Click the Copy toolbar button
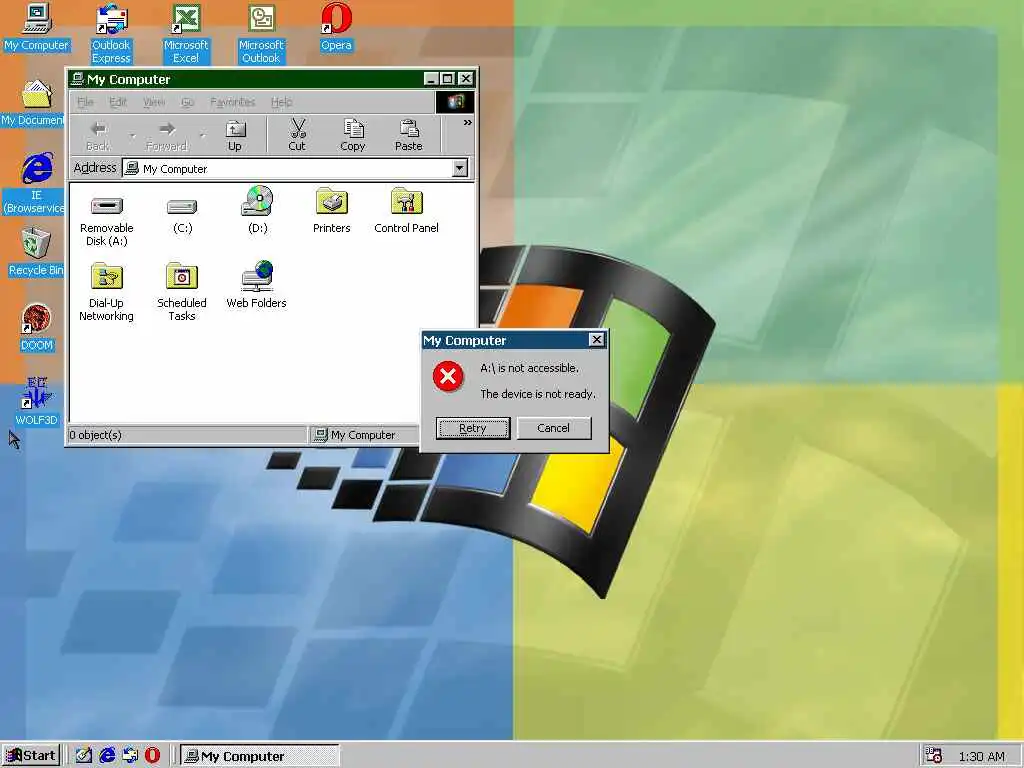 [353, 136]
